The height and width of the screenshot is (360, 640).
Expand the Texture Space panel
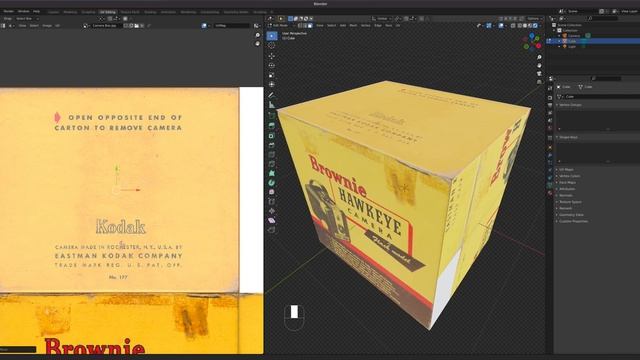570,202
